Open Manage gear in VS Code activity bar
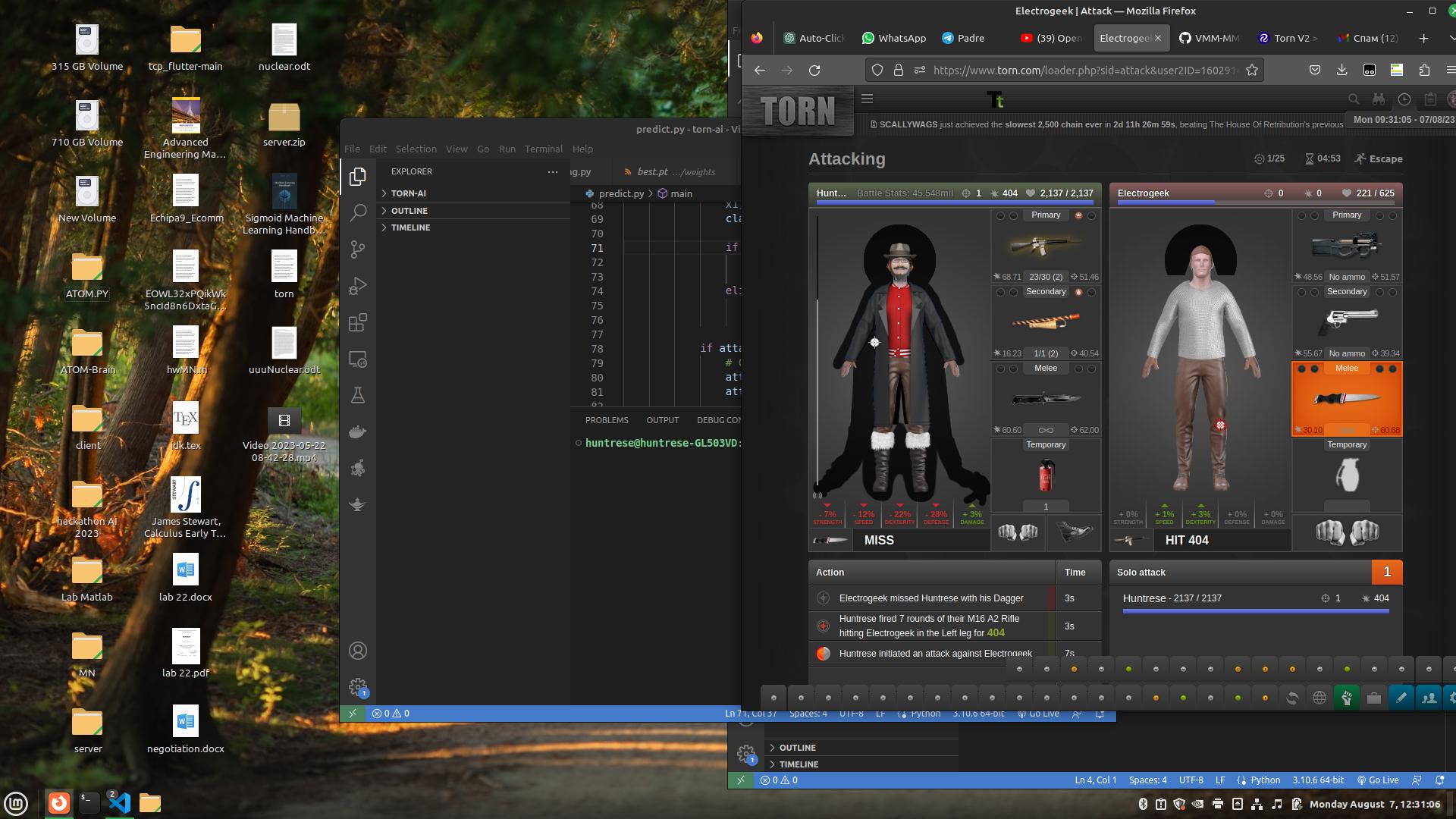 tap(358, 687)
